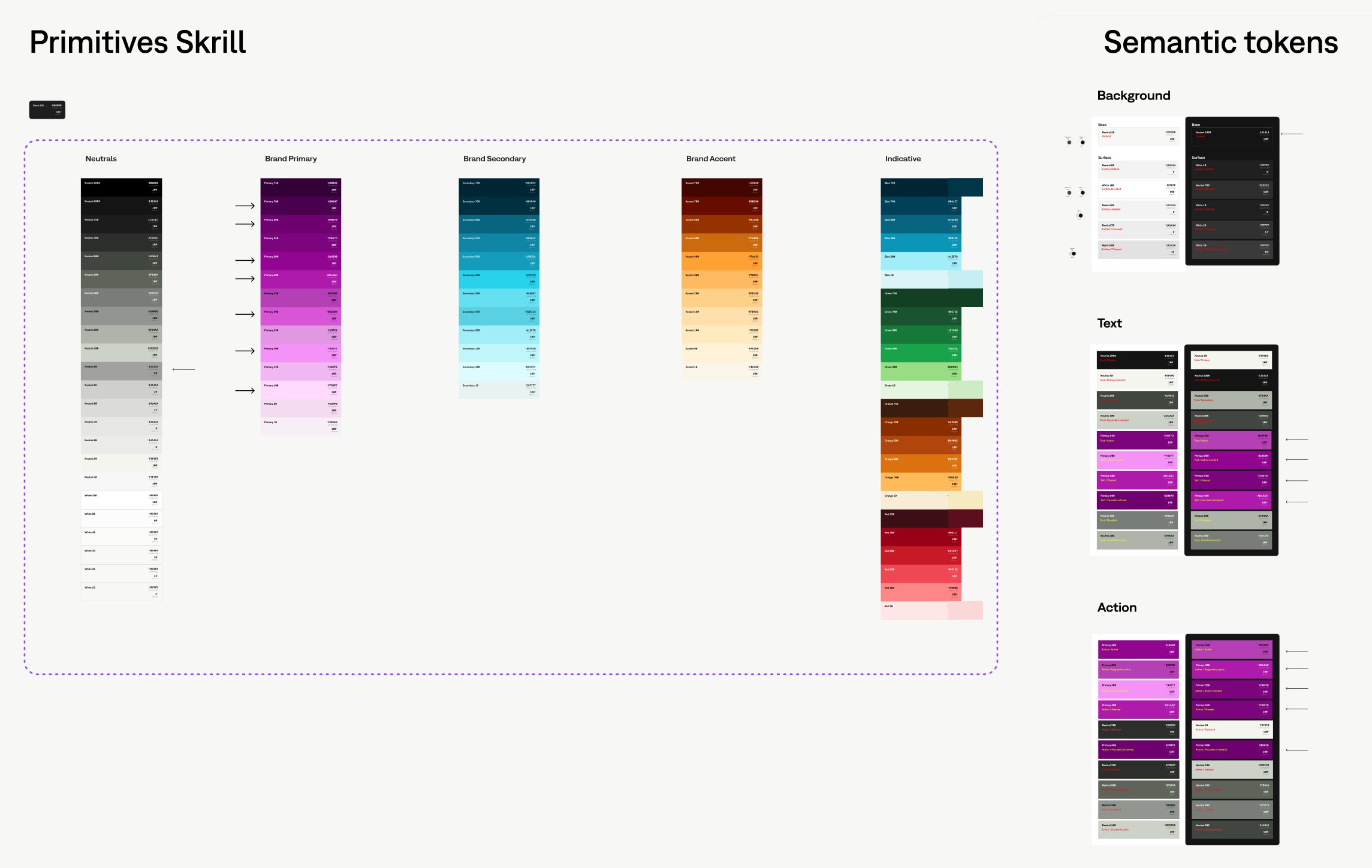Click the Secondary 400 bright cyan swatch
The height and width of the screenshot is (868, 1372).
(499, 279)
